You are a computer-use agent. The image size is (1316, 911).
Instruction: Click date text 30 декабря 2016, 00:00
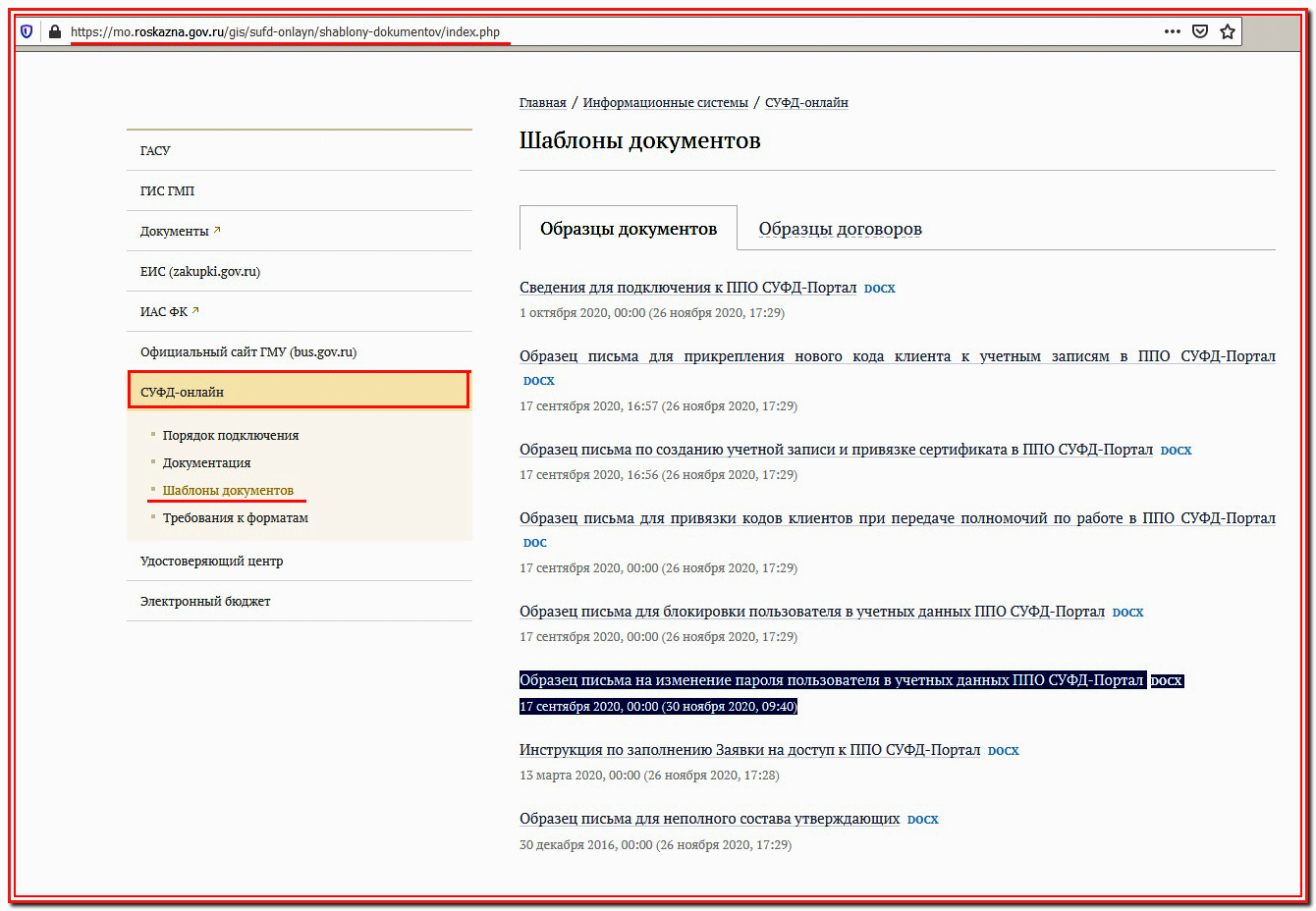[x=585, y=845]
